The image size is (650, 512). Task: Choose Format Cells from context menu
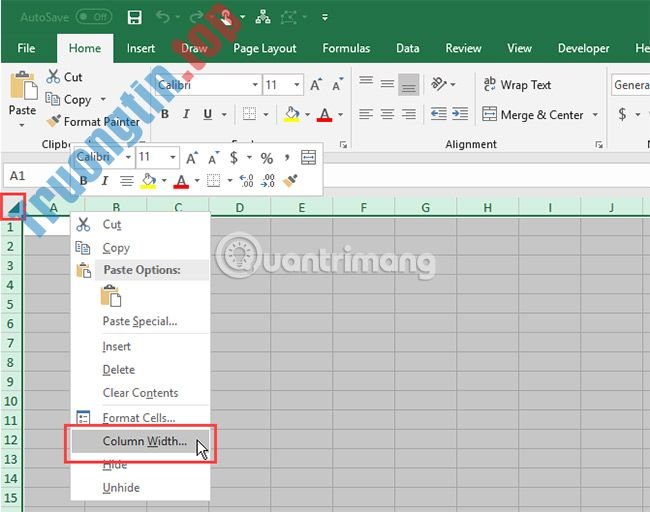click(141, 418)
